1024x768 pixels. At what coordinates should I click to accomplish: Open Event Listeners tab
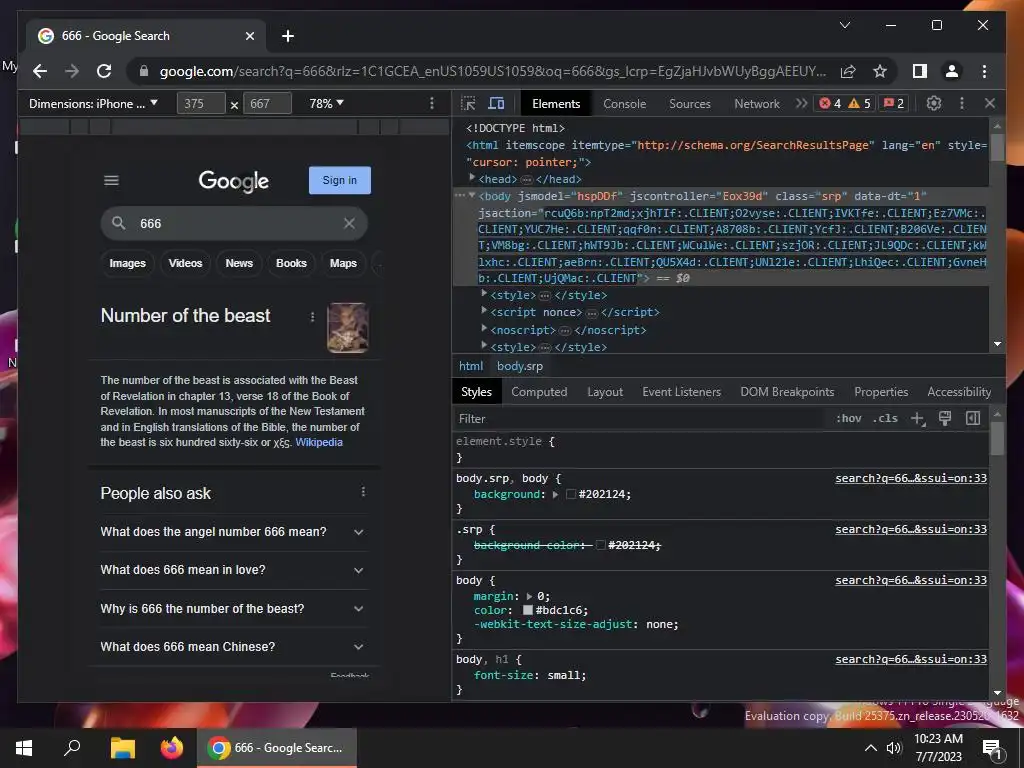(x=681, y=392)
